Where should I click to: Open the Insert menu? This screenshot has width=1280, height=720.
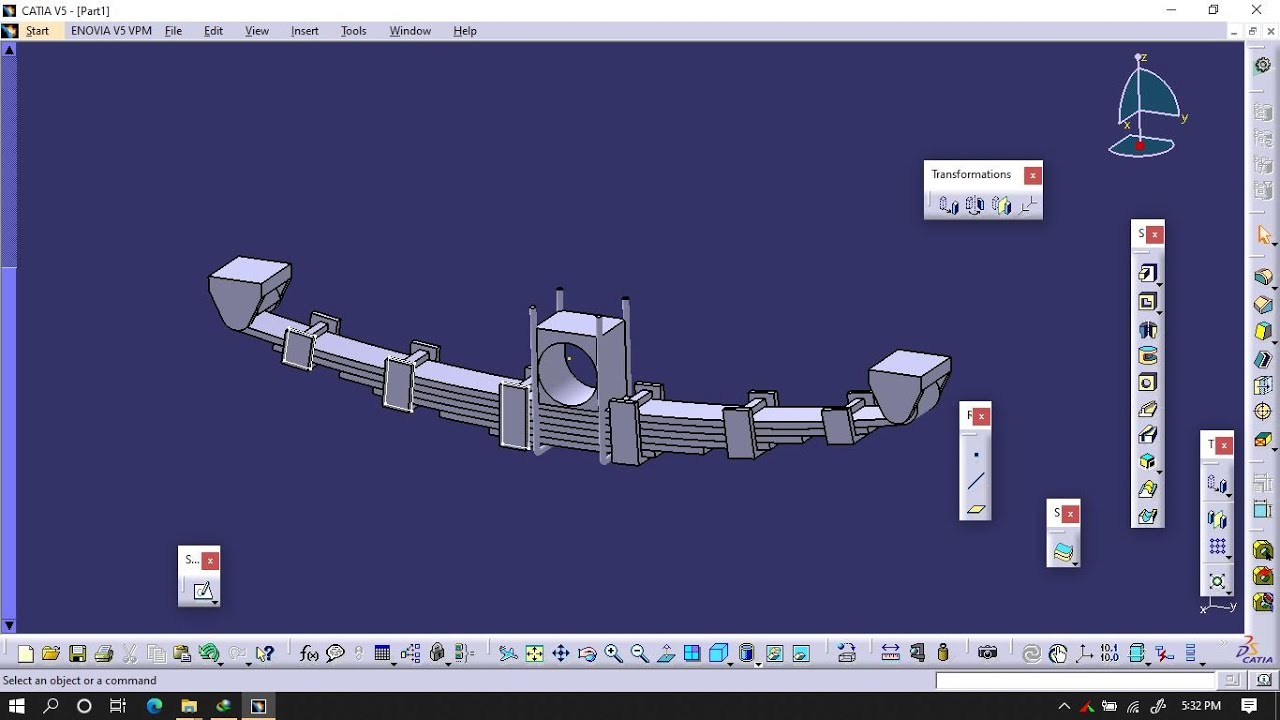click(305, 31)
